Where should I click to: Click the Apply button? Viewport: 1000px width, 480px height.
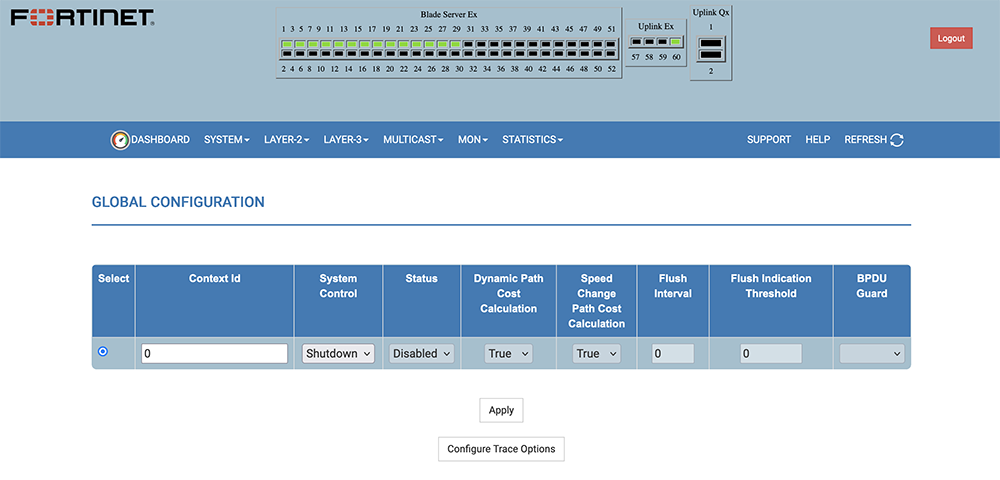click(501, 411)
